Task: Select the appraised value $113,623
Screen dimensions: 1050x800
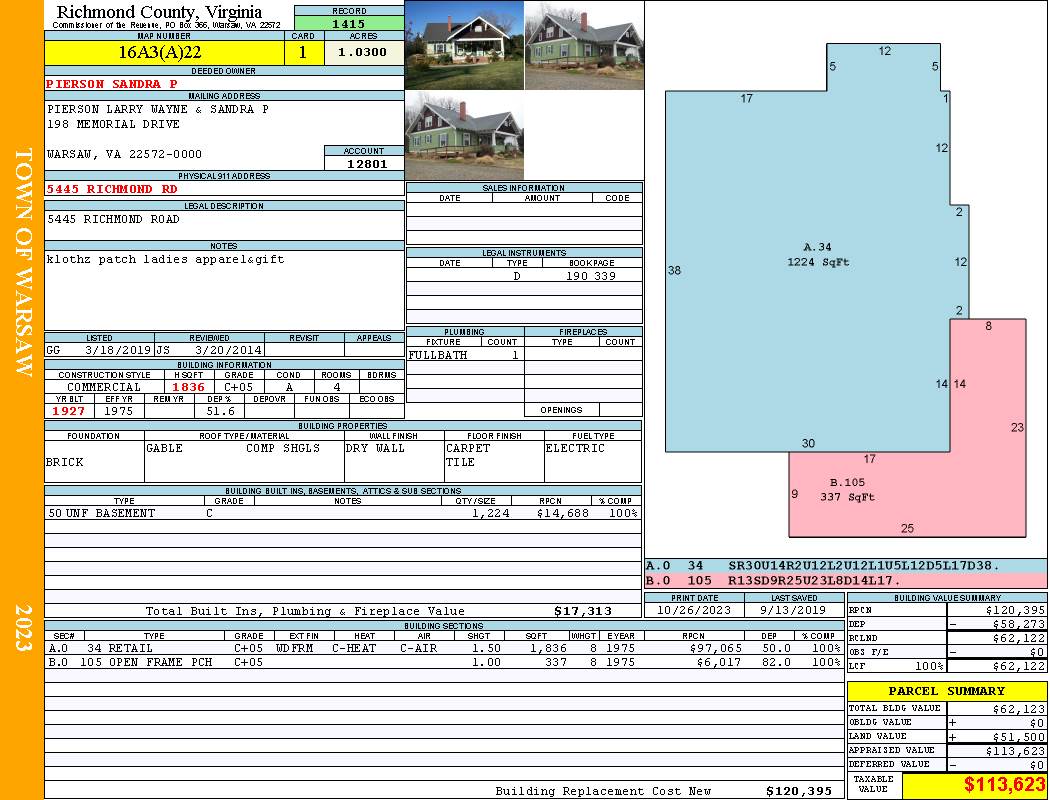Action: tap(1015, 751)
